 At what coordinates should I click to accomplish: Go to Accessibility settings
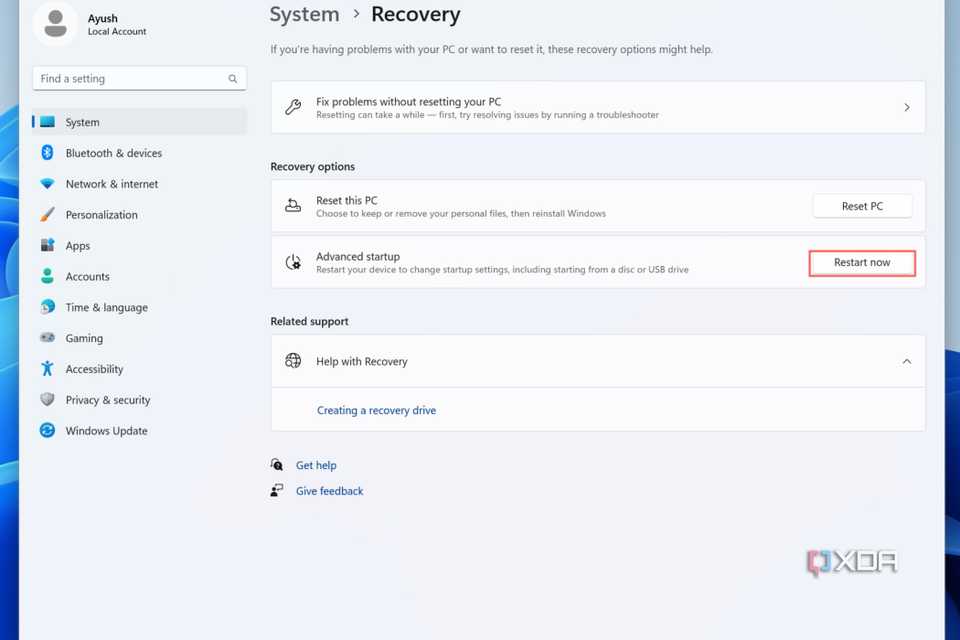pos(140,369)
